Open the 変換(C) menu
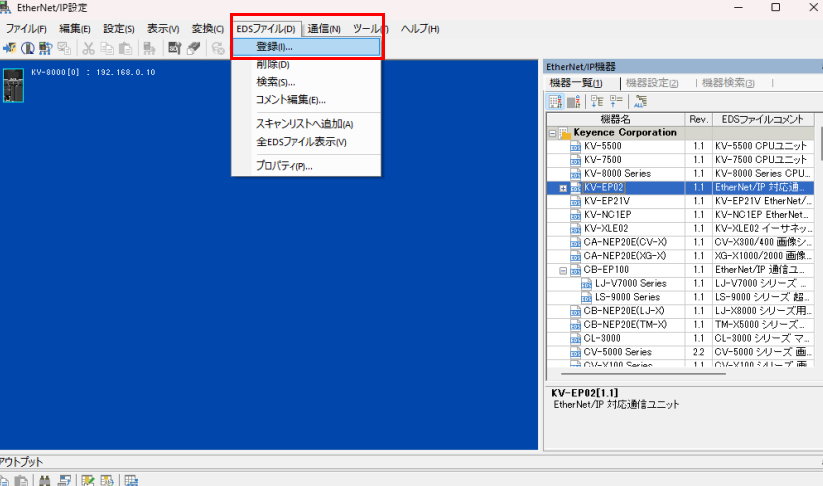Image resolution: width=823 pixels, height=486 pixels. point(207,29)
